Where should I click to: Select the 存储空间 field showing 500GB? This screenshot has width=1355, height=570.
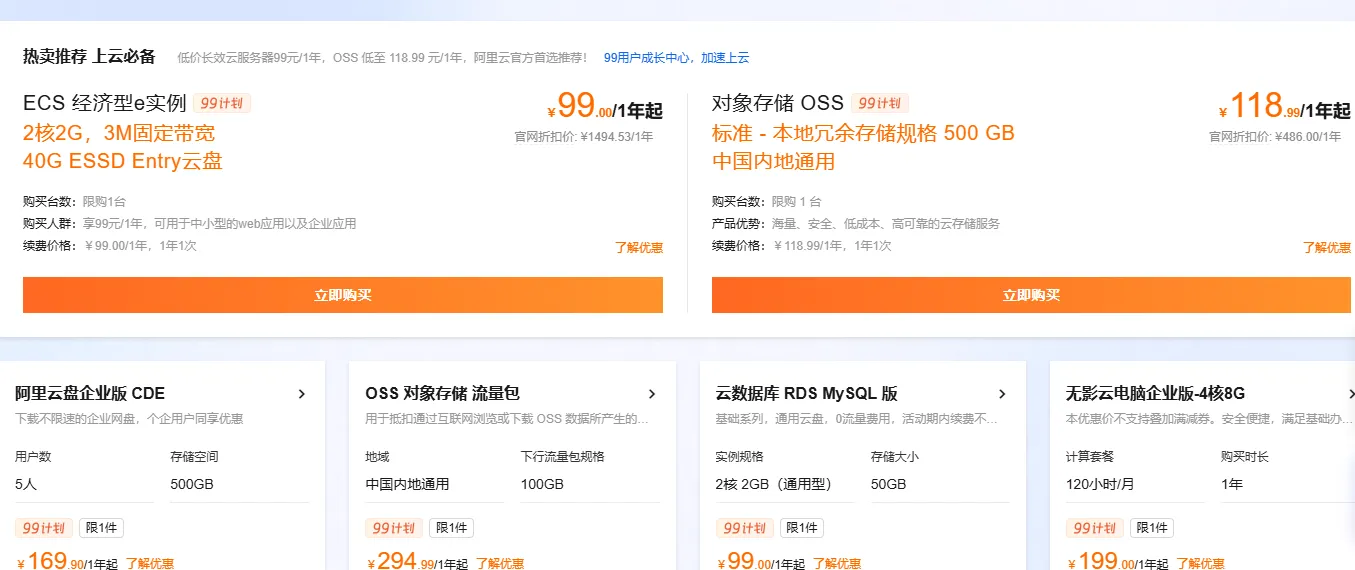coord(240,484)
